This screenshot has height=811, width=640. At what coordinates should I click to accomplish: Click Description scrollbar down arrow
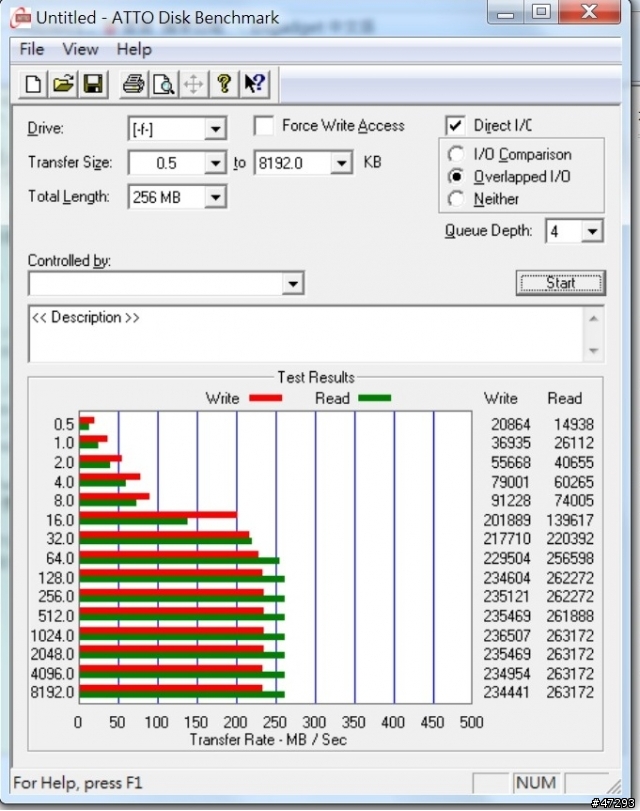click(x=593, y=351)
